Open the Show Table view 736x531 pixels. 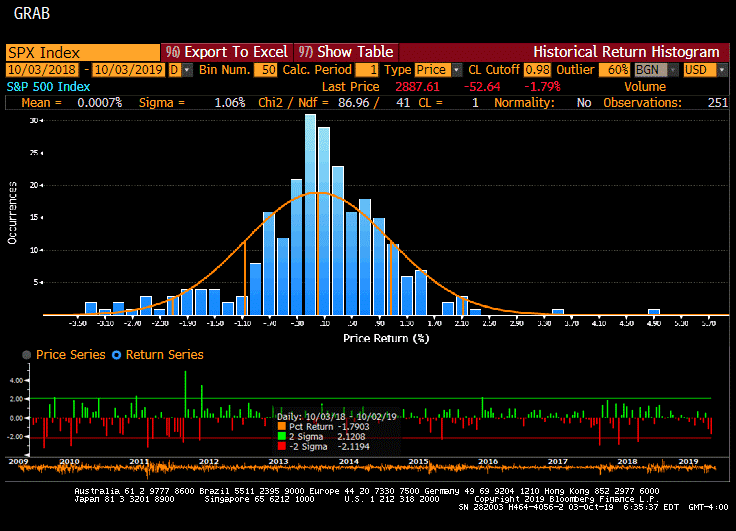[x=346, y=52]
